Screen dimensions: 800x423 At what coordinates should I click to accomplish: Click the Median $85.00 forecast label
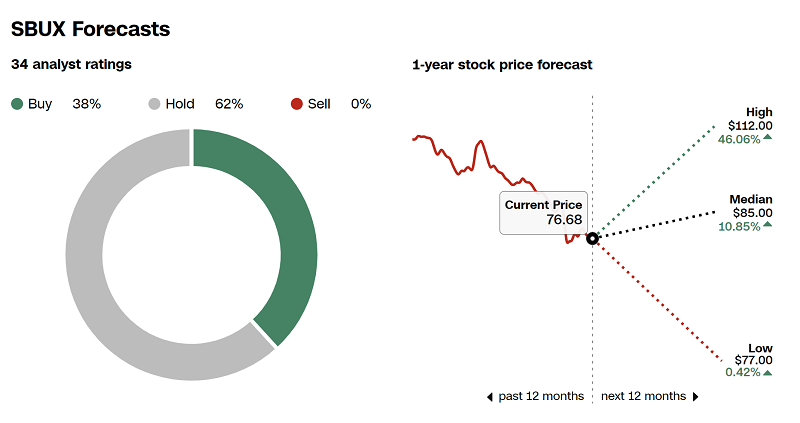pyautogui.click(x=751, y=206)
